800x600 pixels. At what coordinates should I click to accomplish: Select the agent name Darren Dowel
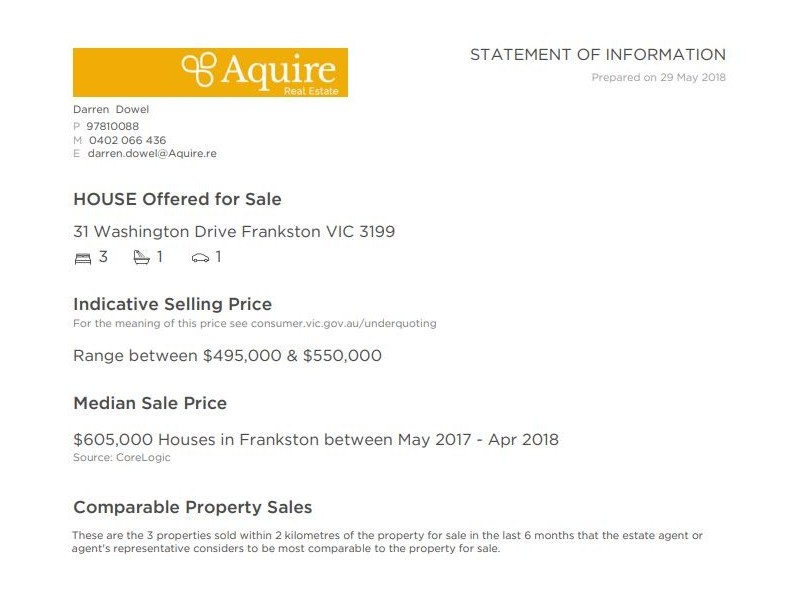[110, 109]
